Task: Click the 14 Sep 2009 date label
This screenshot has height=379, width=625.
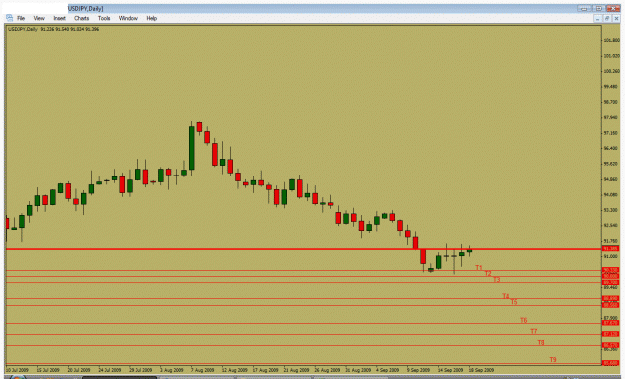Action: (x=450, y=370)
